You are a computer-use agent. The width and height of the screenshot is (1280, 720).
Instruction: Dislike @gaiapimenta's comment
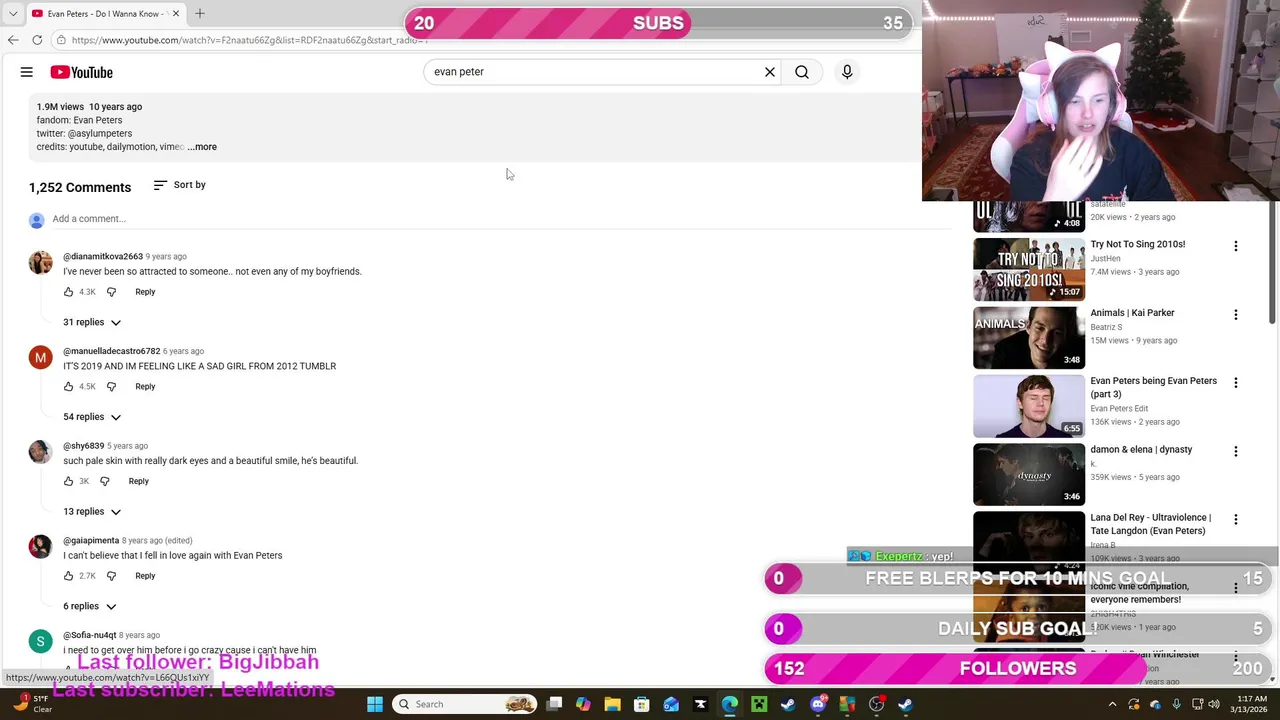tap(111, 576)
